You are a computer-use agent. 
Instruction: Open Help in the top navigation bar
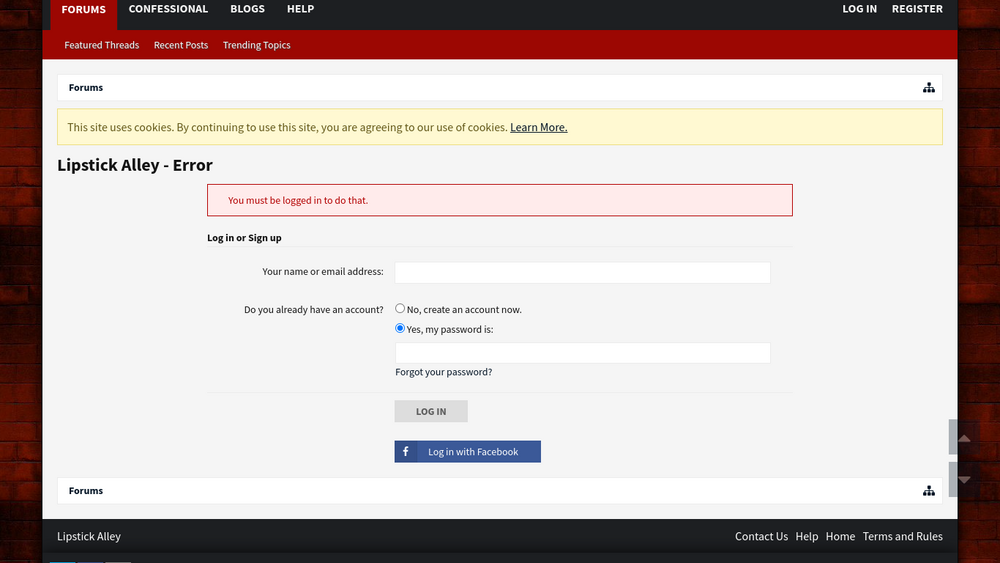click(300, 9)
